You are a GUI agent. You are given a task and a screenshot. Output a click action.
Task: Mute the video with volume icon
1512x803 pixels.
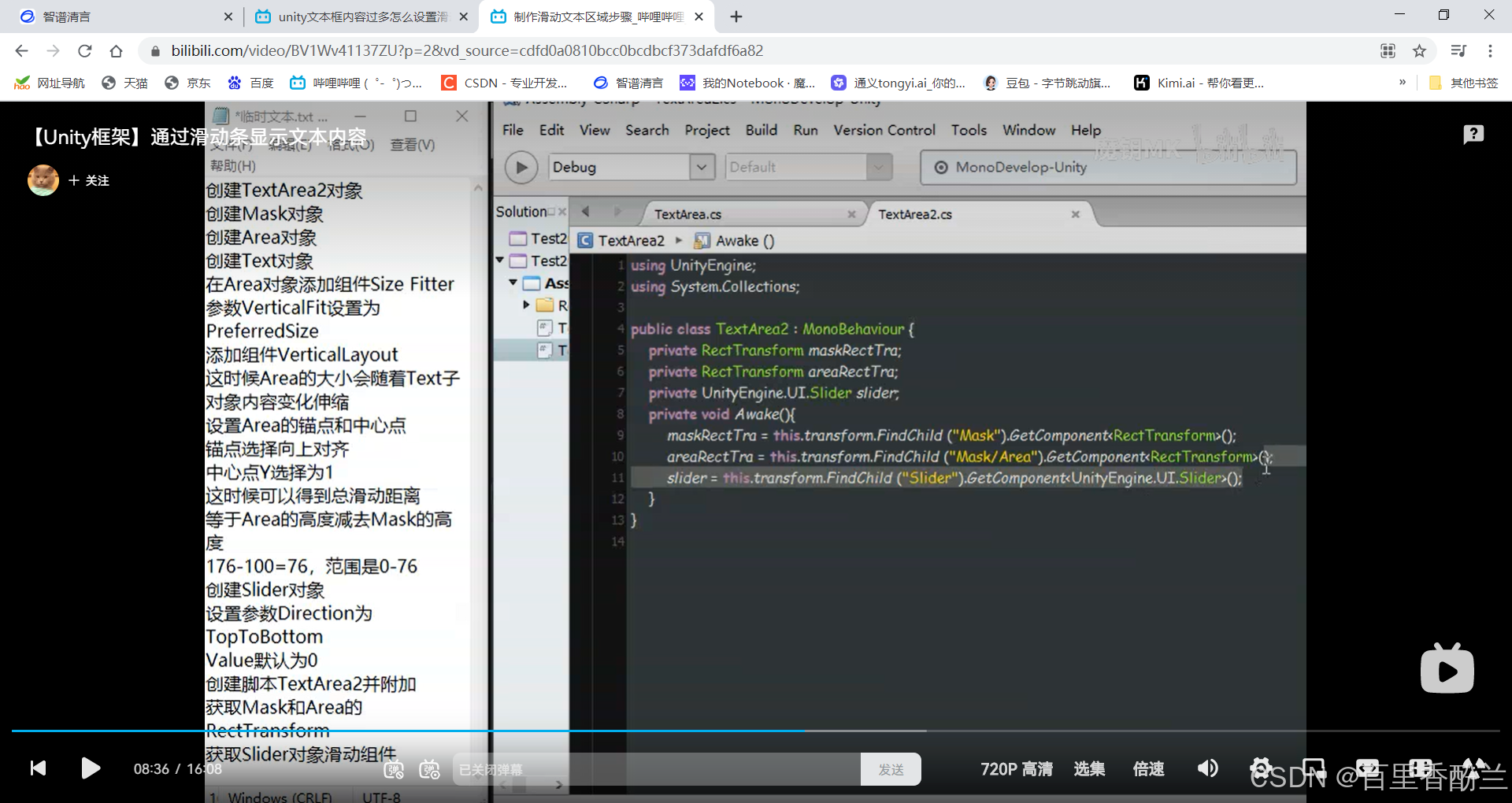pyautogui.click(x=1207, y=768)
